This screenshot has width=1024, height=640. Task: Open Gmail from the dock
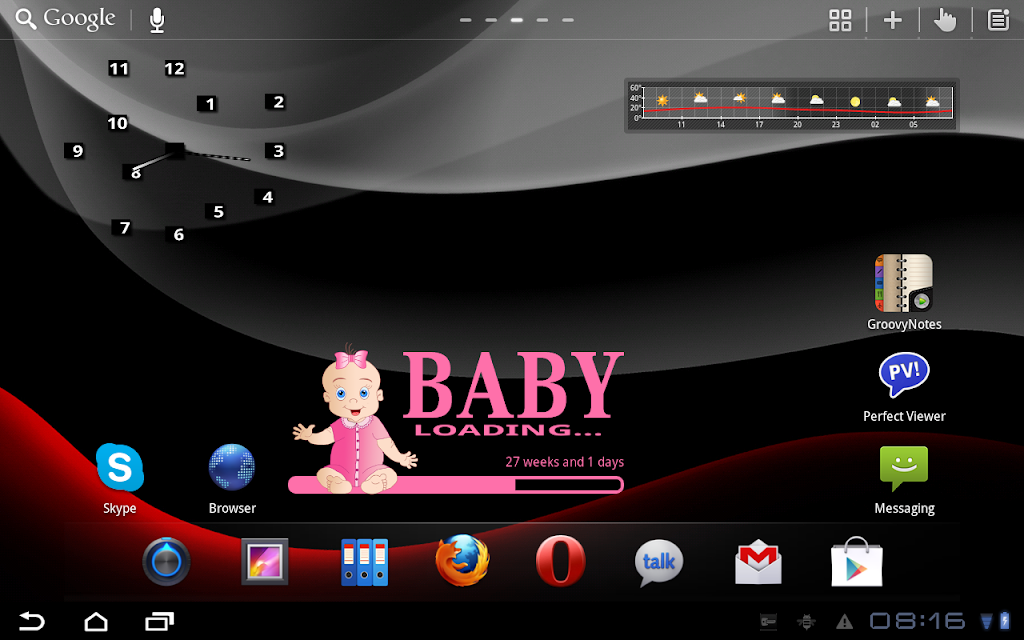tap(758, 562)
